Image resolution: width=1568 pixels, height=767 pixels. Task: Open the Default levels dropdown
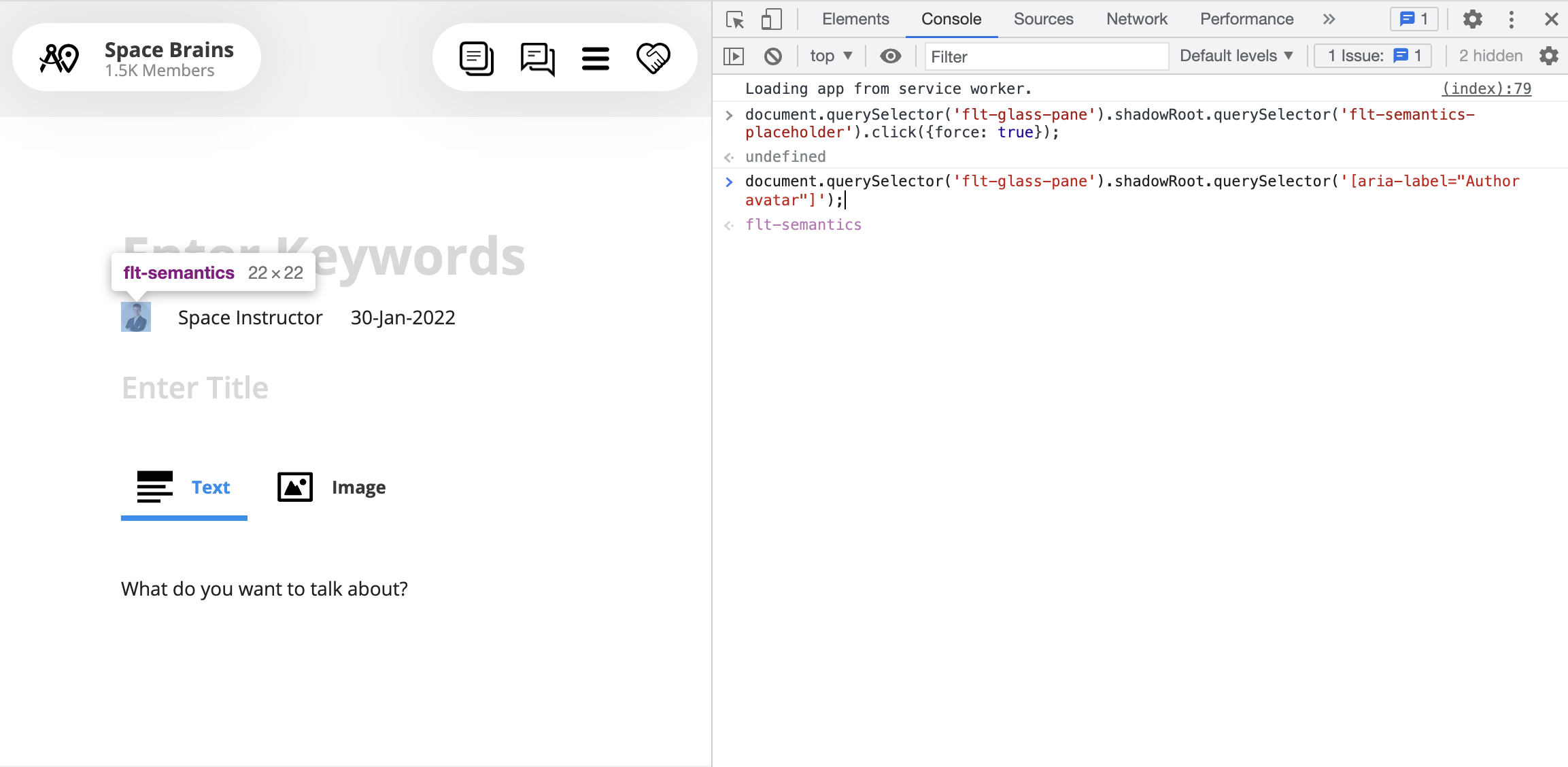[1235, 56]
